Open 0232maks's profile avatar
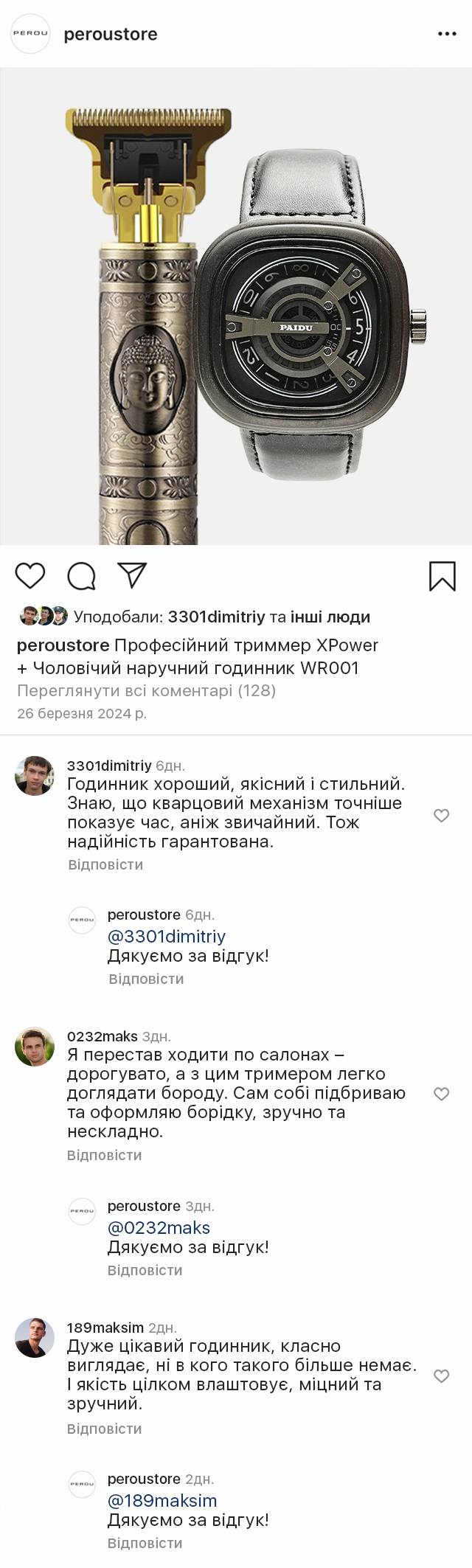The image size is (472, 1568). 35,1046
